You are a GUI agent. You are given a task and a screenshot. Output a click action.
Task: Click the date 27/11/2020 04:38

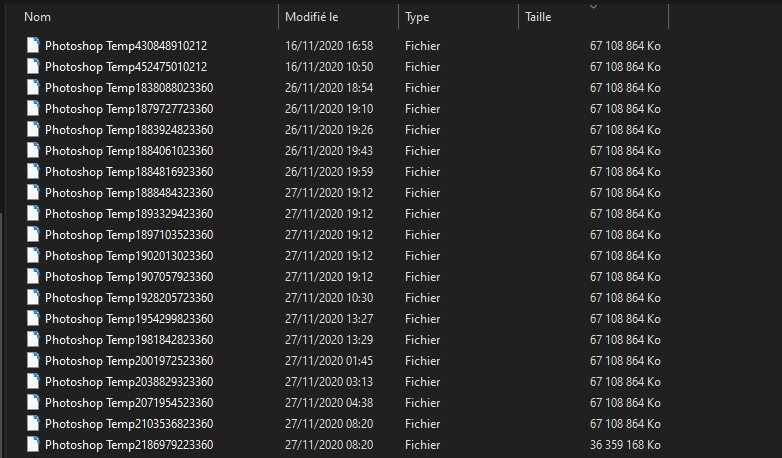[329, 403]
